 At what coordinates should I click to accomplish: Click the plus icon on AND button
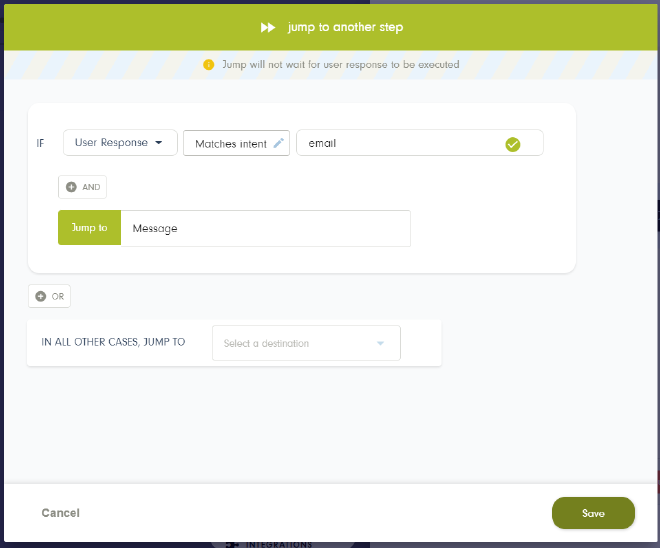(x=71, y=187)
